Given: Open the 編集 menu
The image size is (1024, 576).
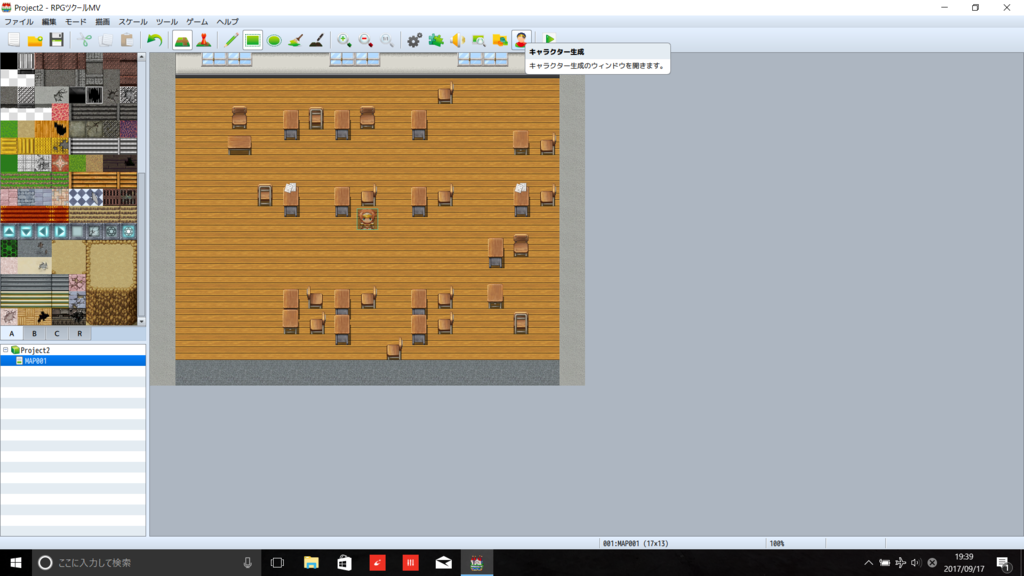Looking at the screenshot, I should tap(49, 22).
